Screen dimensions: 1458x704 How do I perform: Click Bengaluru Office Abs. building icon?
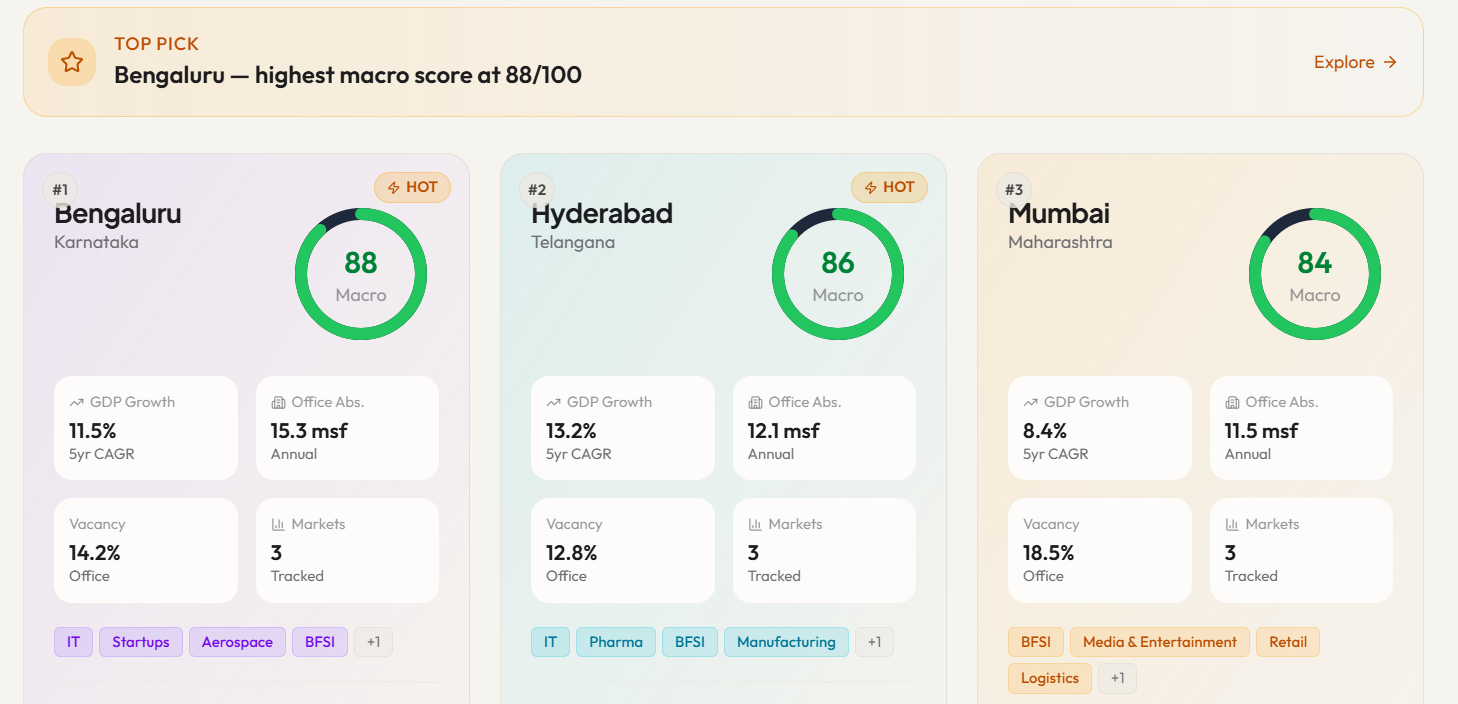[x=278, y=402]
